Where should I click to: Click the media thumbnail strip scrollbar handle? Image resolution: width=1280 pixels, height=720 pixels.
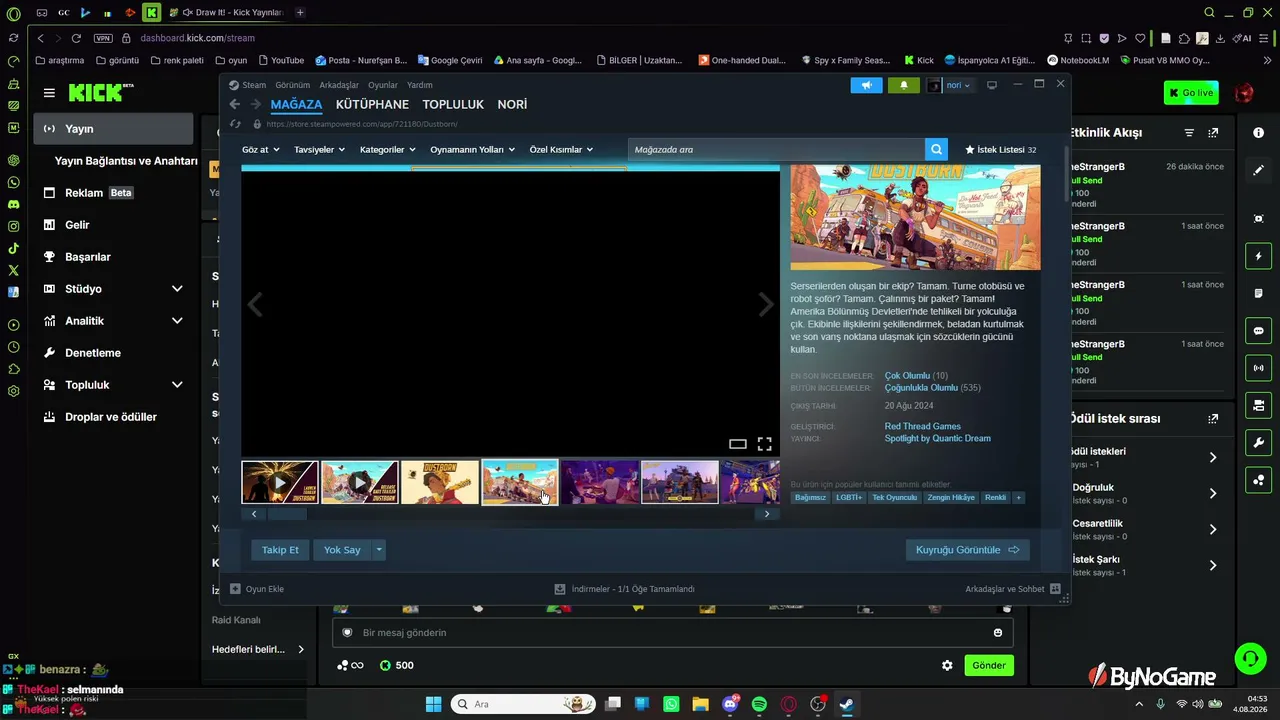(x=287, y=514)
